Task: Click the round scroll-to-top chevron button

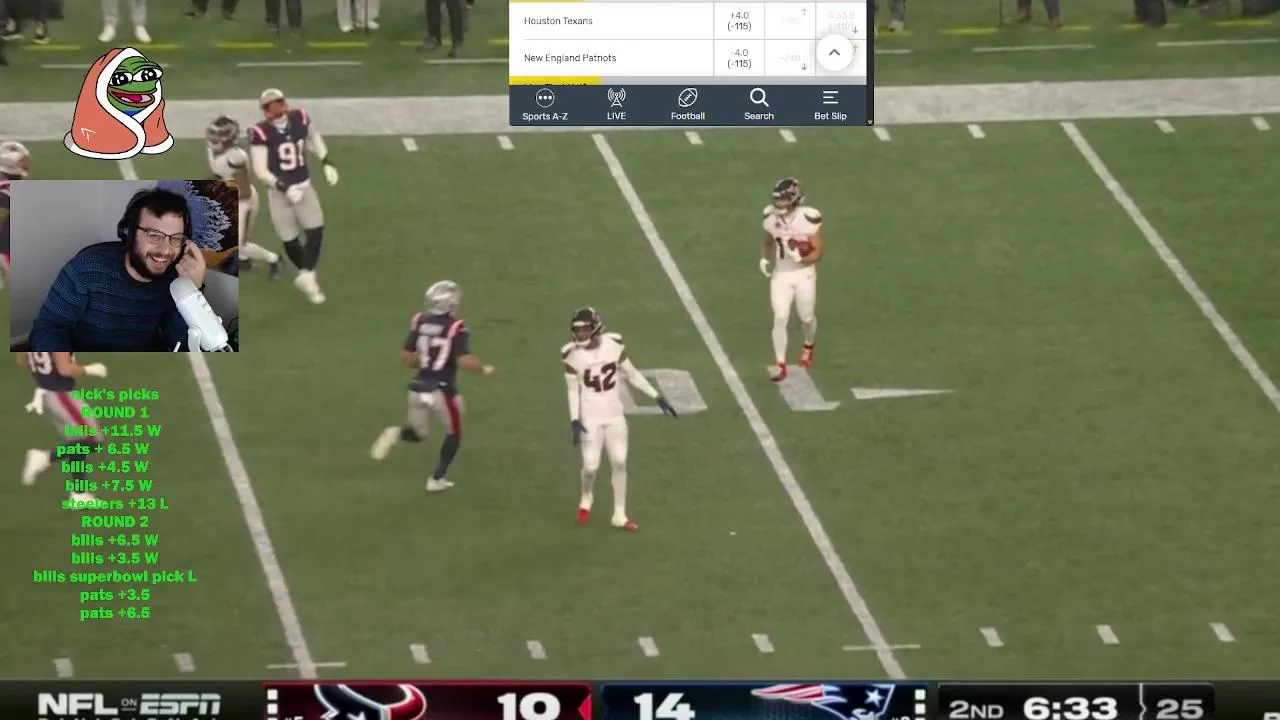Action: click(x=834, y=53)
